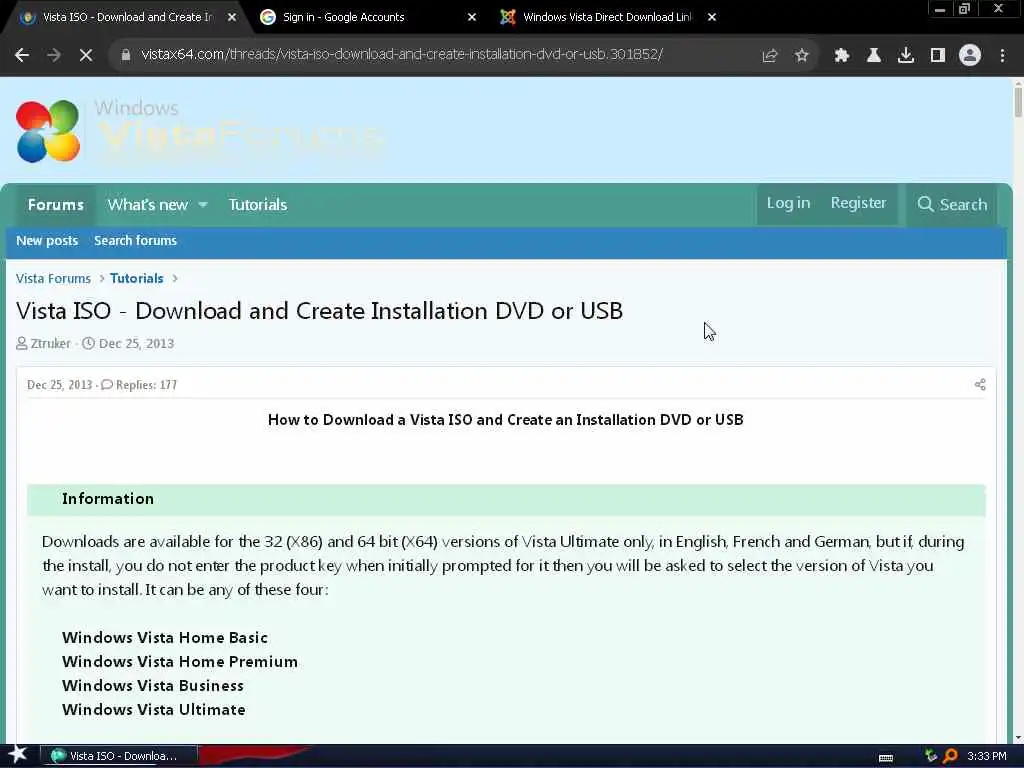Go back to the previous page

pyautogui.click(x=22, y=55)
